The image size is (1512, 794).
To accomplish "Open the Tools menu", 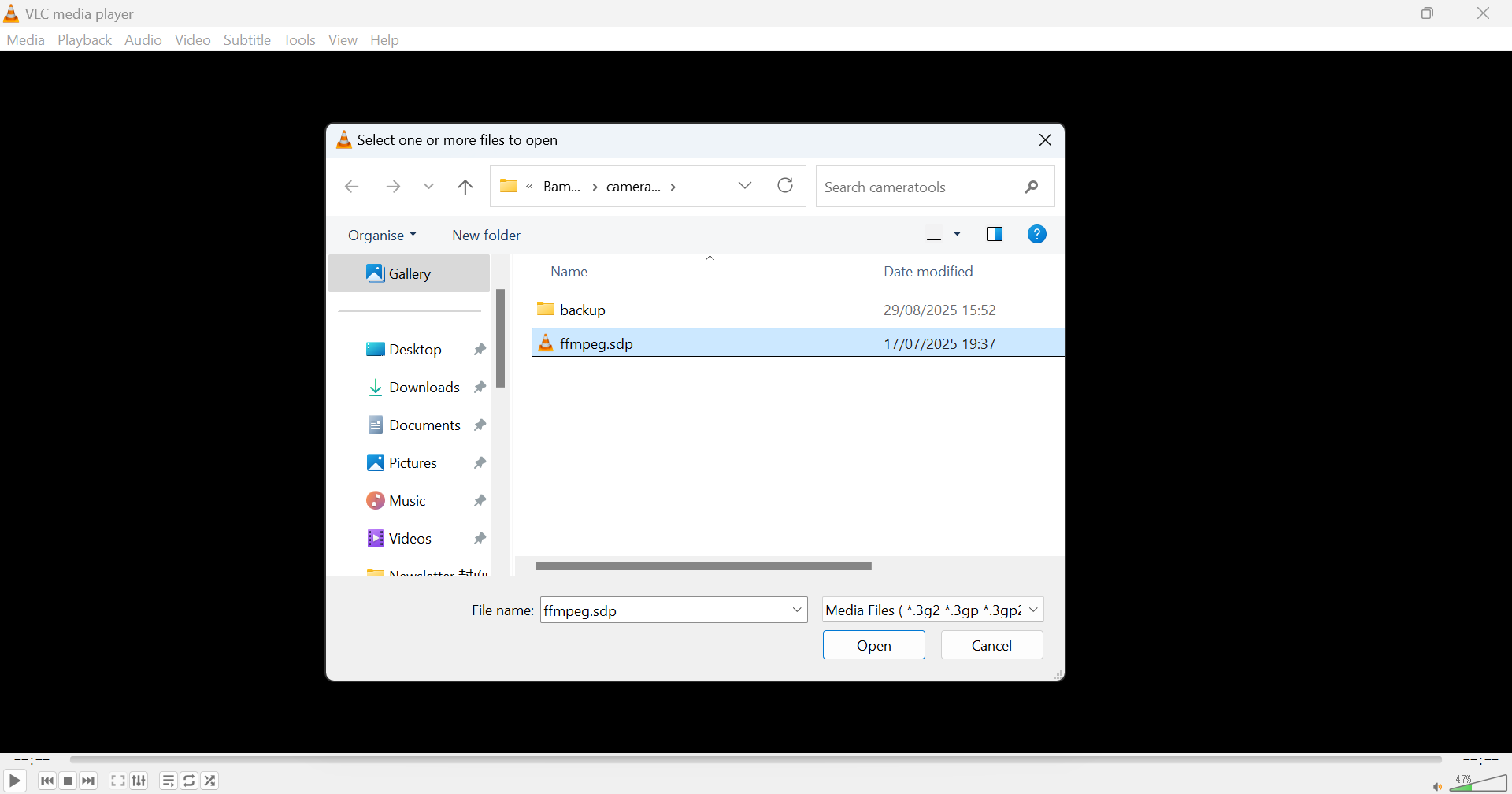I will 299,39.
